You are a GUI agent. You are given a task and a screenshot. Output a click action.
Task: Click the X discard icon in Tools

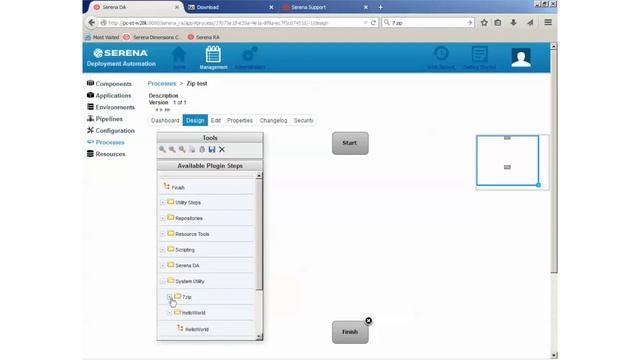pyautogui.click(x=222, y=149)
